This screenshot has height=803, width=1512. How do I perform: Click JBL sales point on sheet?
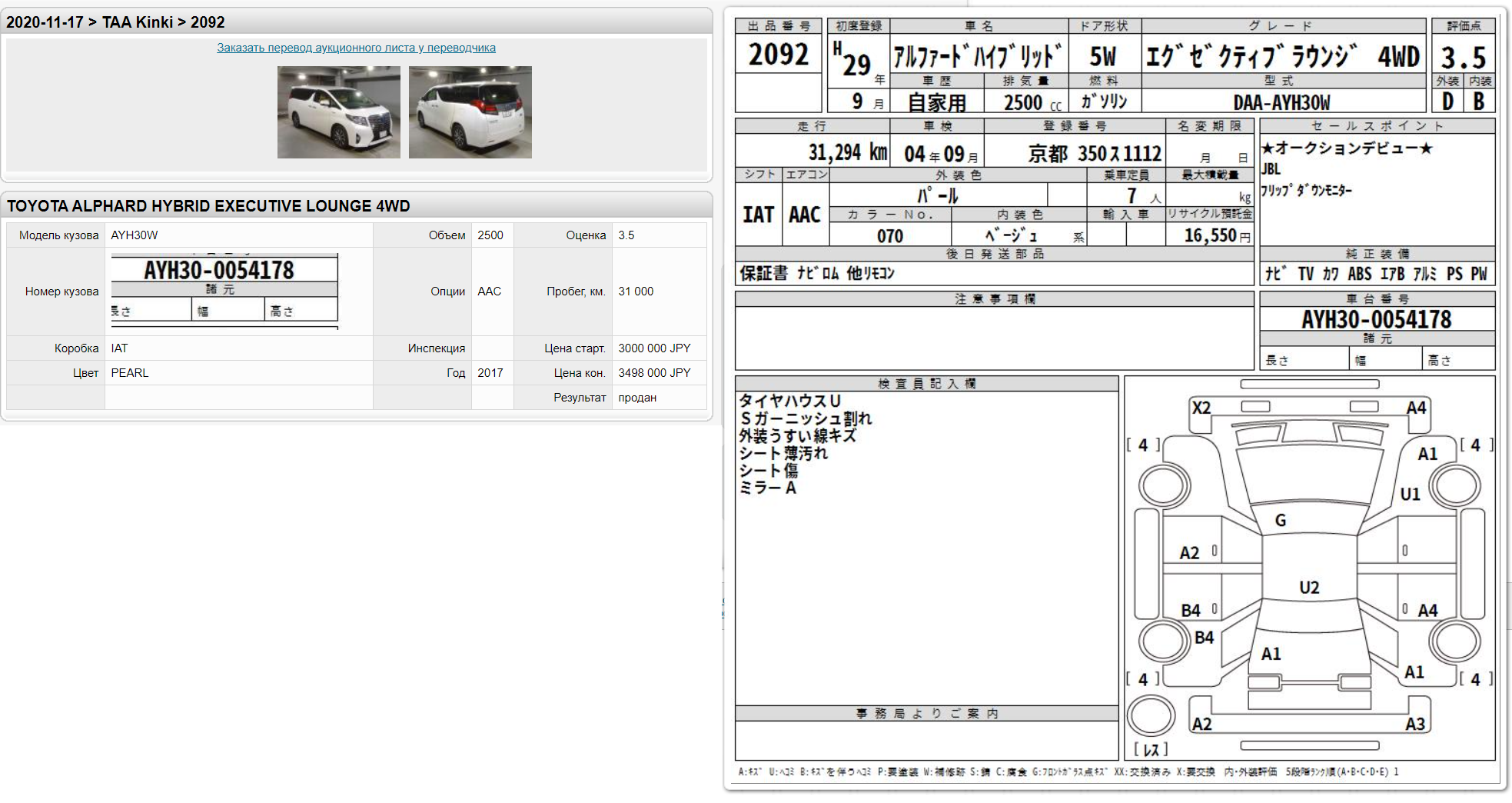click(x=1271, y=169)
